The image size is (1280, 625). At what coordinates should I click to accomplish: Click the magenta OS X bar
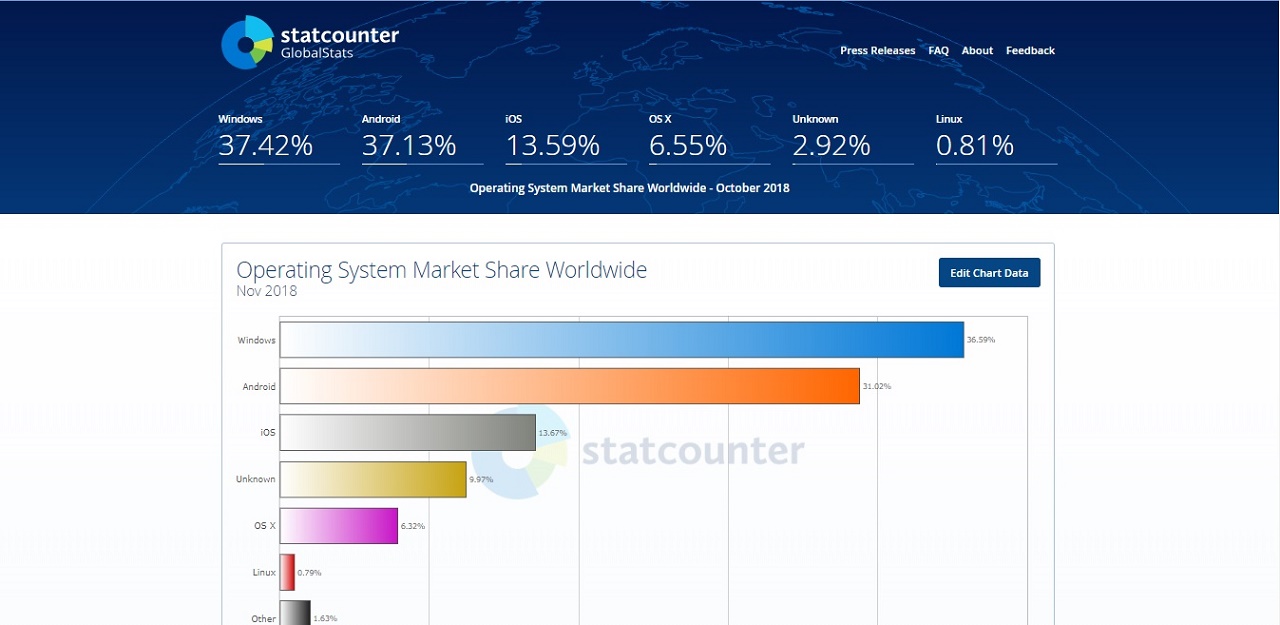coord(339,526)
